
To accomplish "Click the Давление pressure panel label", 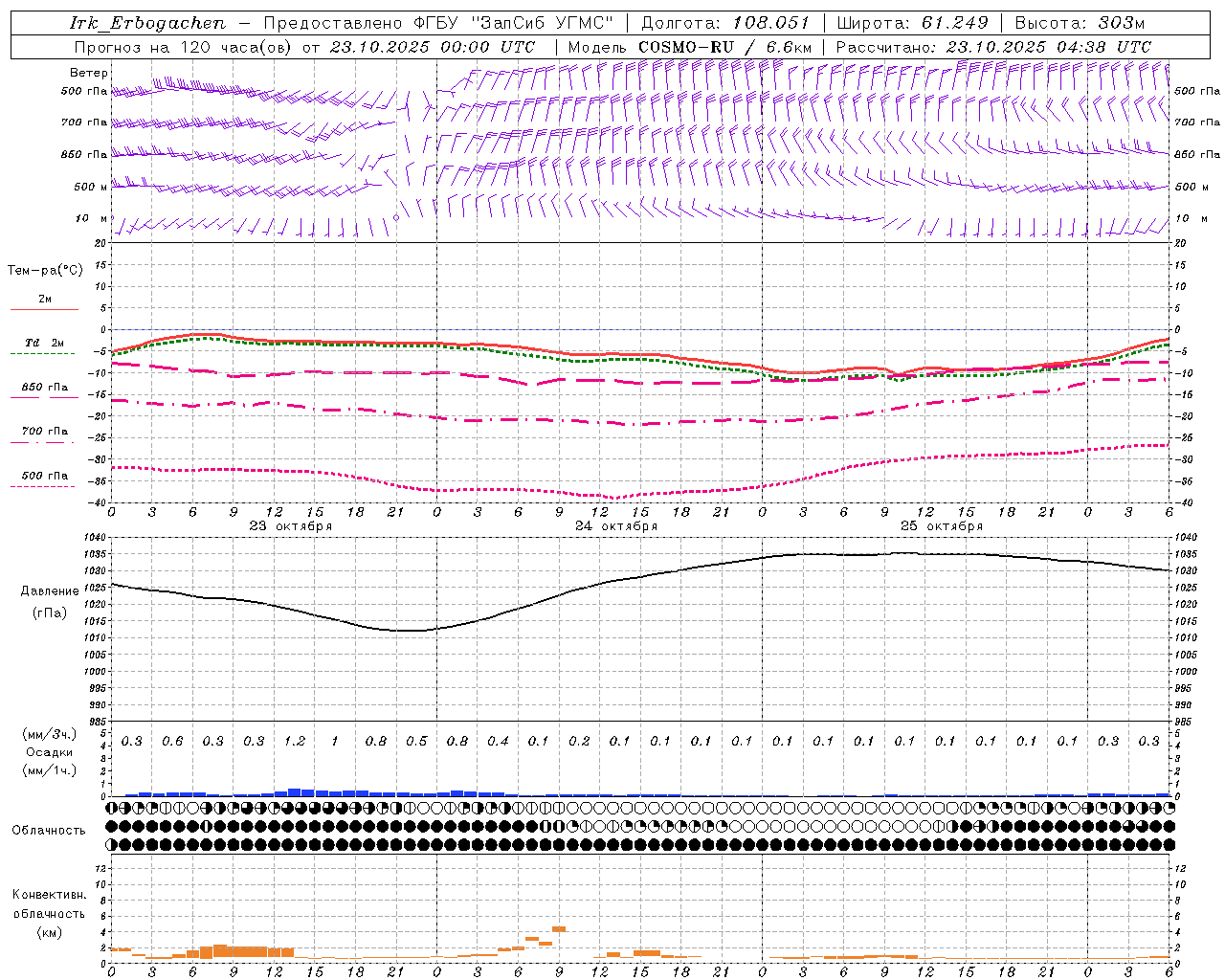I will [50, 591].
